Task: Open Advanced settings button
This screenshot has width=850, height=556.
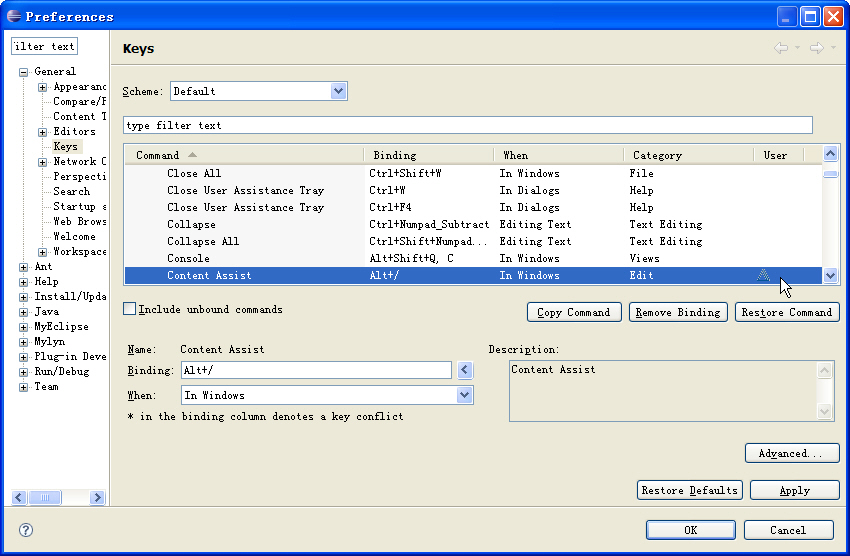Action: (792, 453)
